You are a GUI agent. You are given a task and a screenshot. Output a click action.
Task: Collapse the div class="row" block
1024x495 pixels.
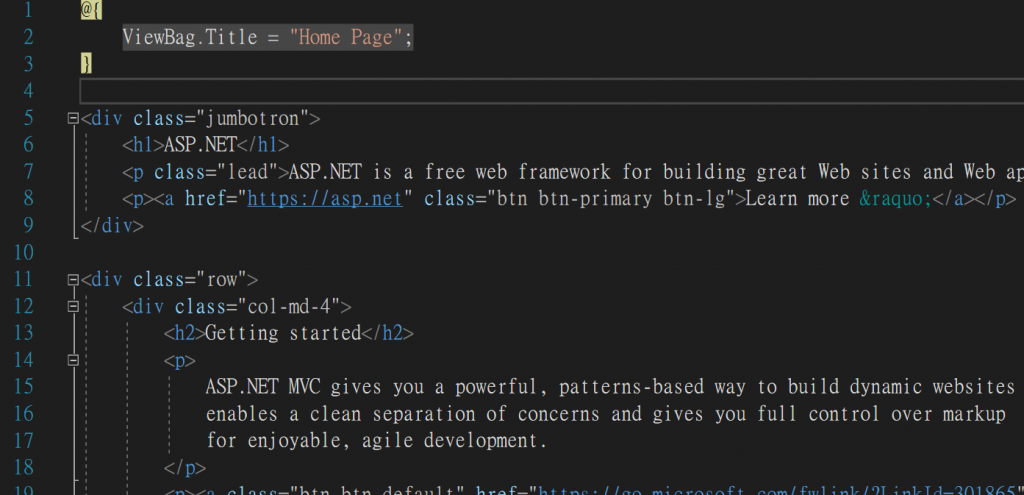coord(73,280)
